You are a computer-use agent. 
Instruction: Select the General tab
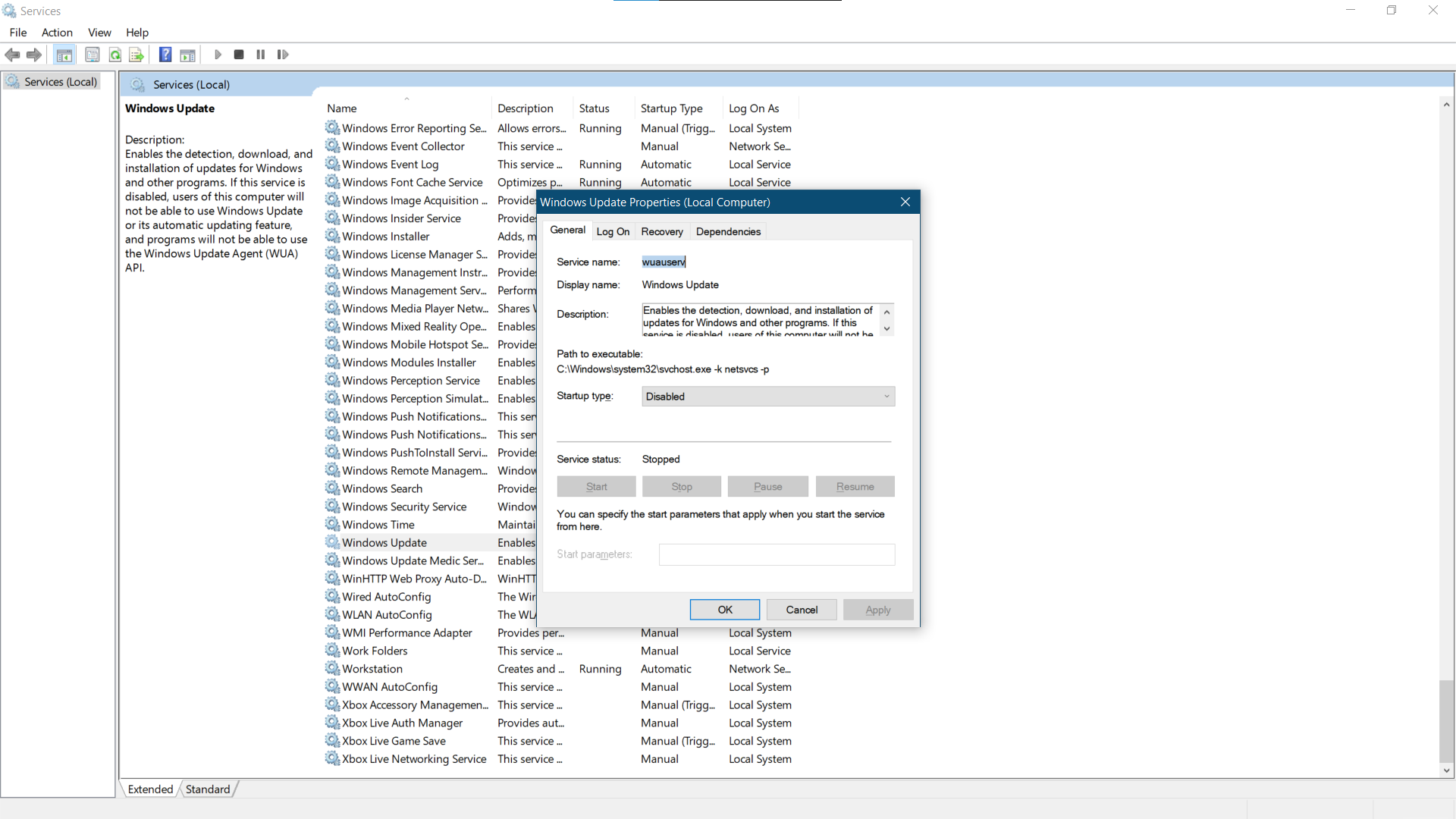pos(567,230)
